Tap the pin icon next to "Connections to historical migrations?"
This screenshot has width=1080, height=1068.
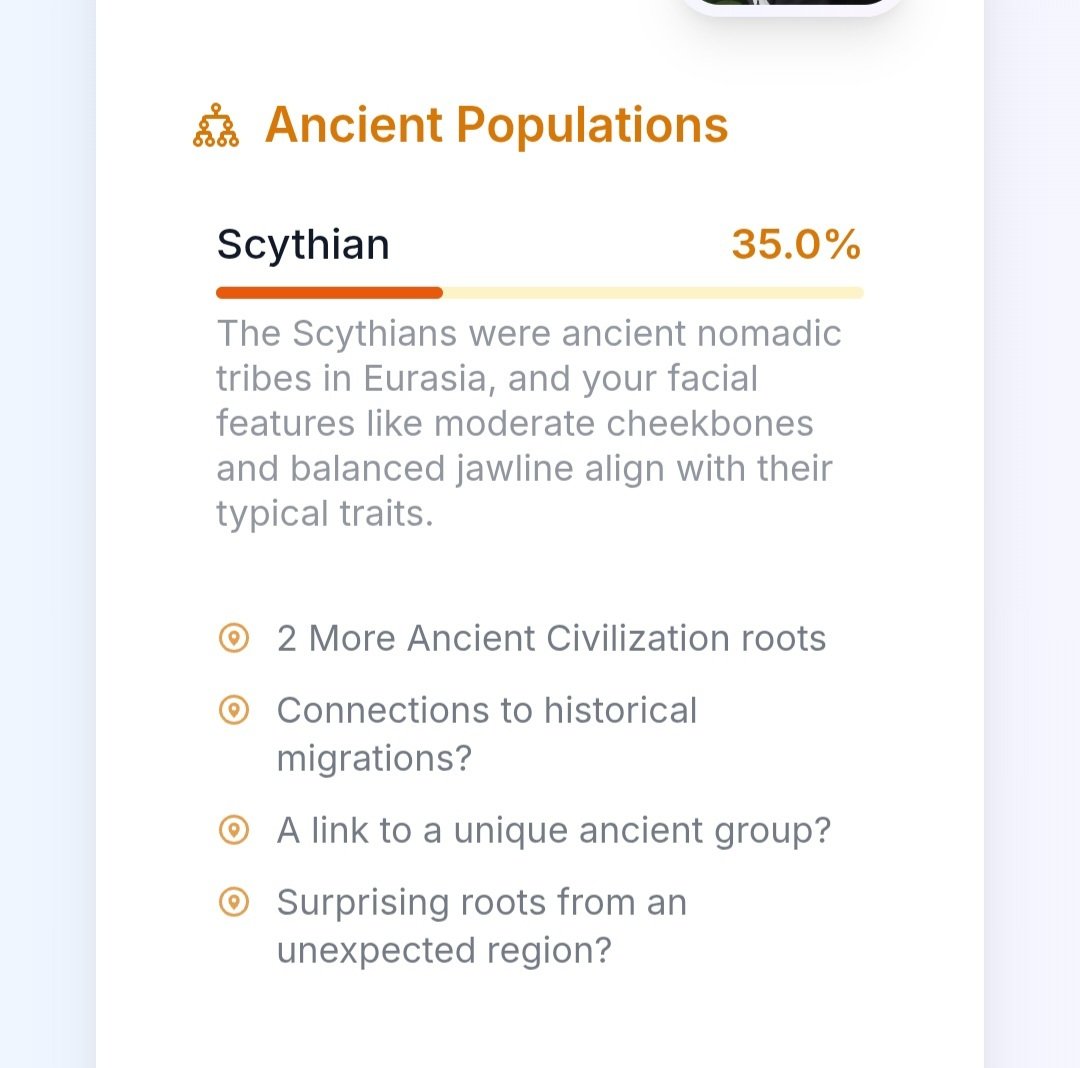click(233, 710)
